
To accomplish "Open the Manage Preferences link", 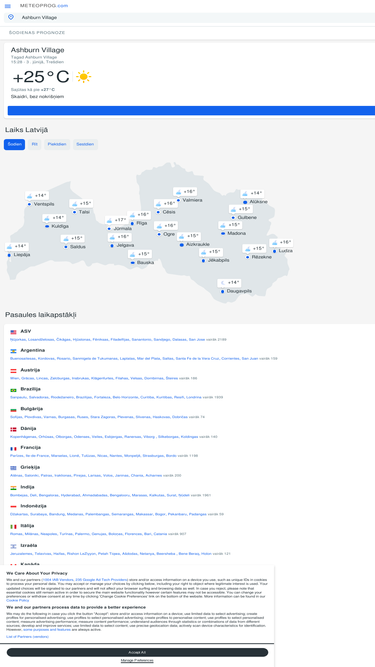I will pos(137,660).
